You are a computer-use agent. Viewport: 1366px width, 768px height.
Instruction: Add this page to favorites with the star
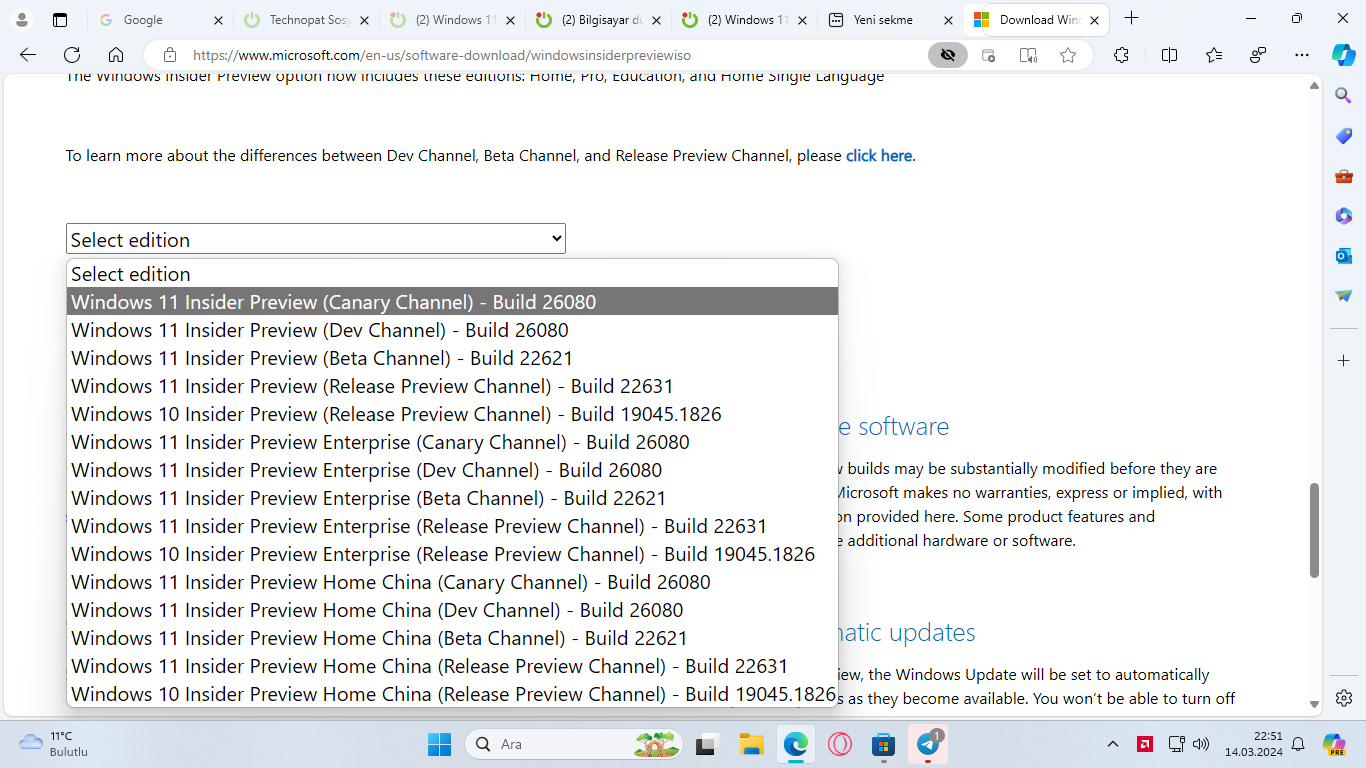click(x=1068, y=55)
